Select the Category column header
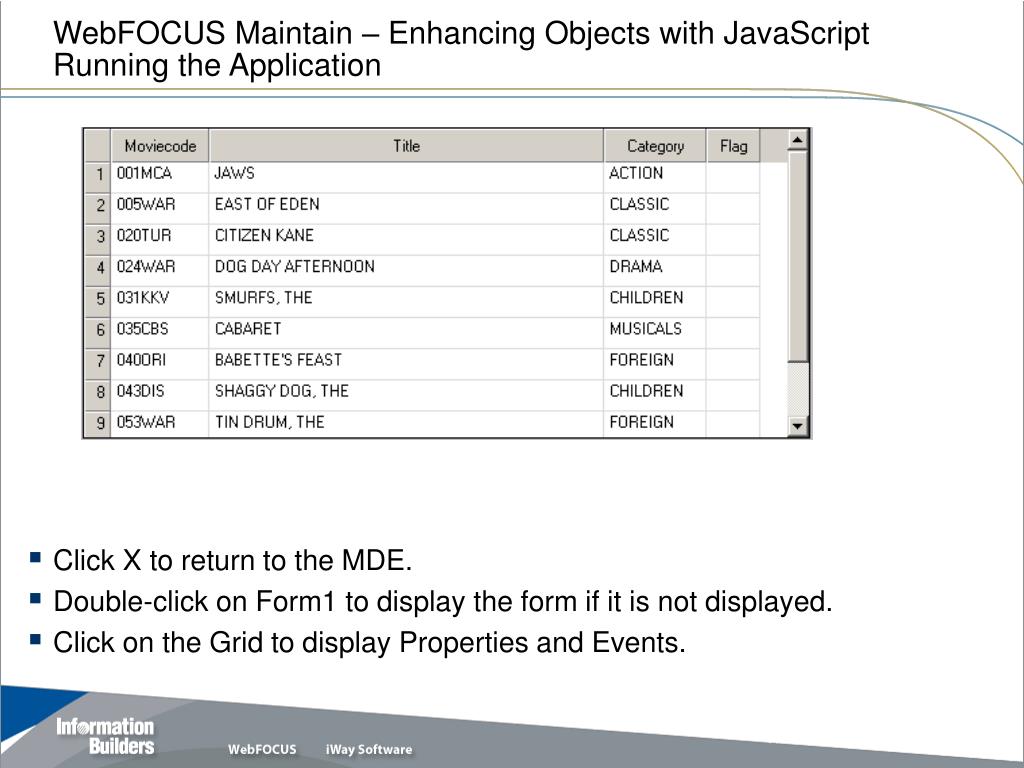Image resolution: width=1024 pixels, height=768 pixels. pos(655,146)
